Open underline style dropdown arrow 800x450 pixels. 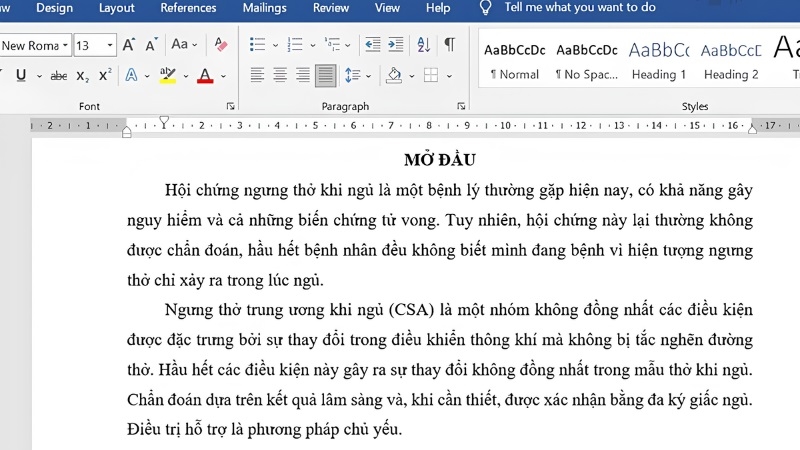(x=39, y=77)
